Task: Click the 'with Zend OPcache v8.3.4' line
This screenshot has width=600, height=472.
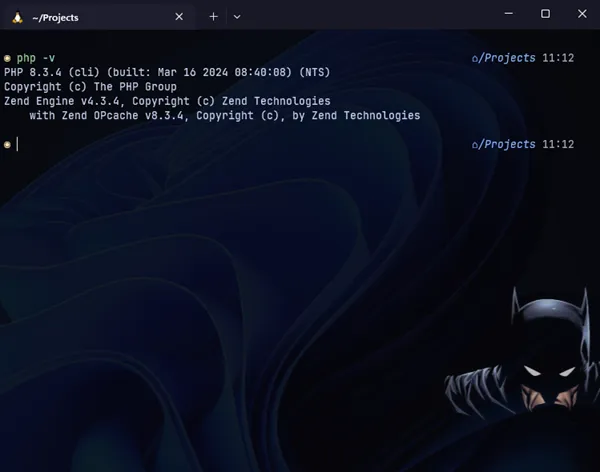Action: [x=225, y=116]
